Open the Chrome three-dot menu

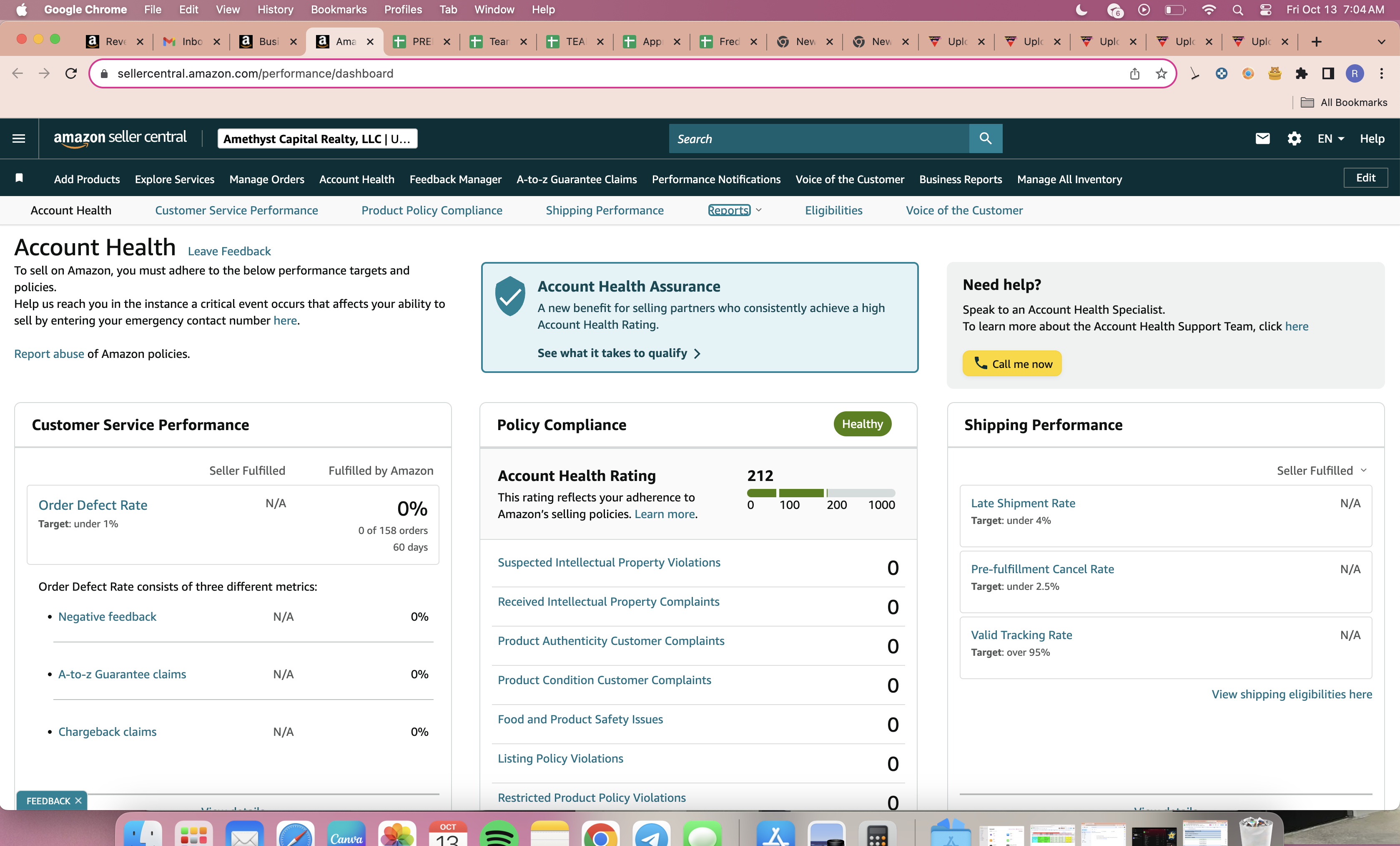point(1381,73)
